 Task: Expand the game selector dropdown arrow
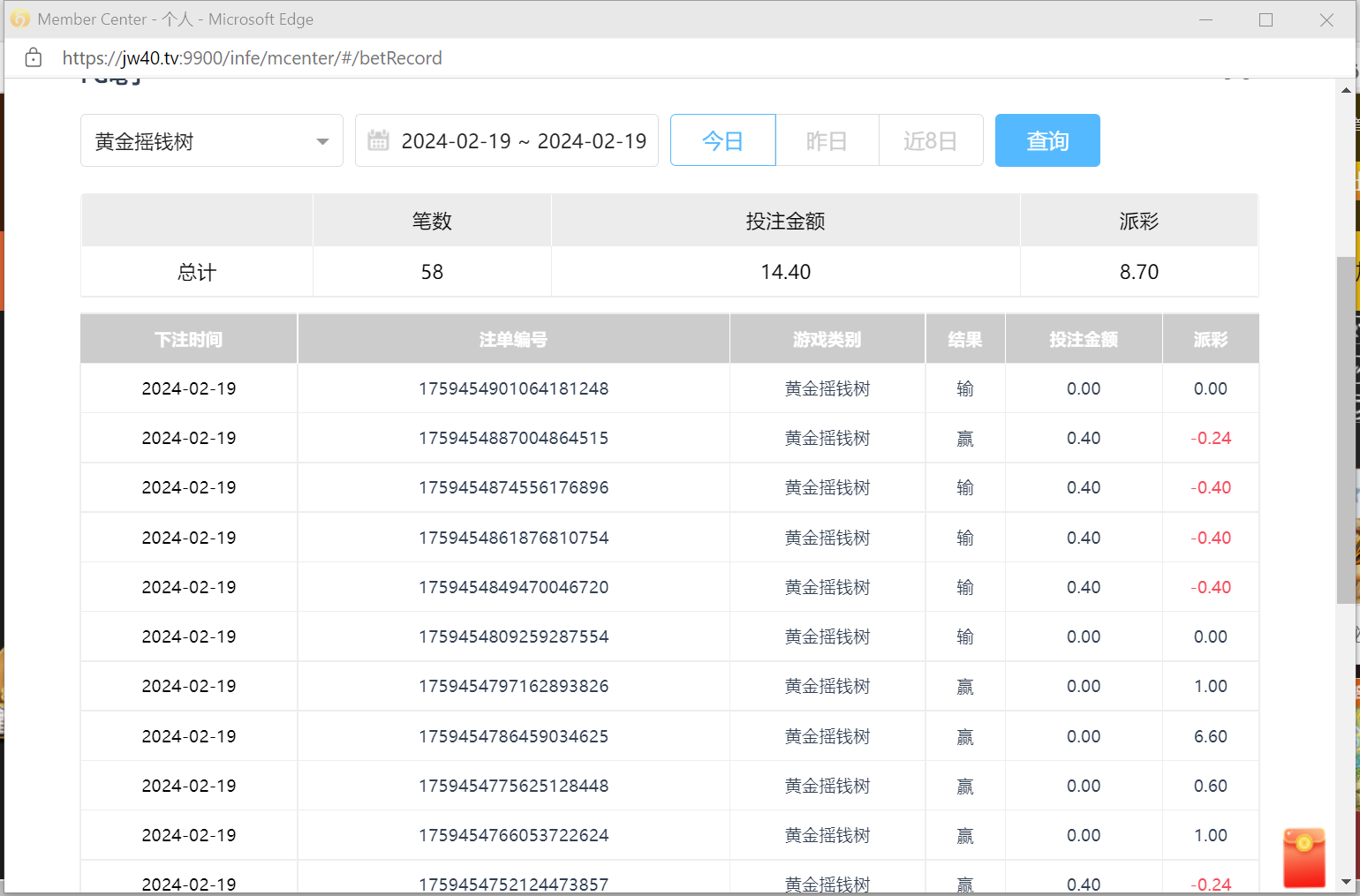coord(322,141)
